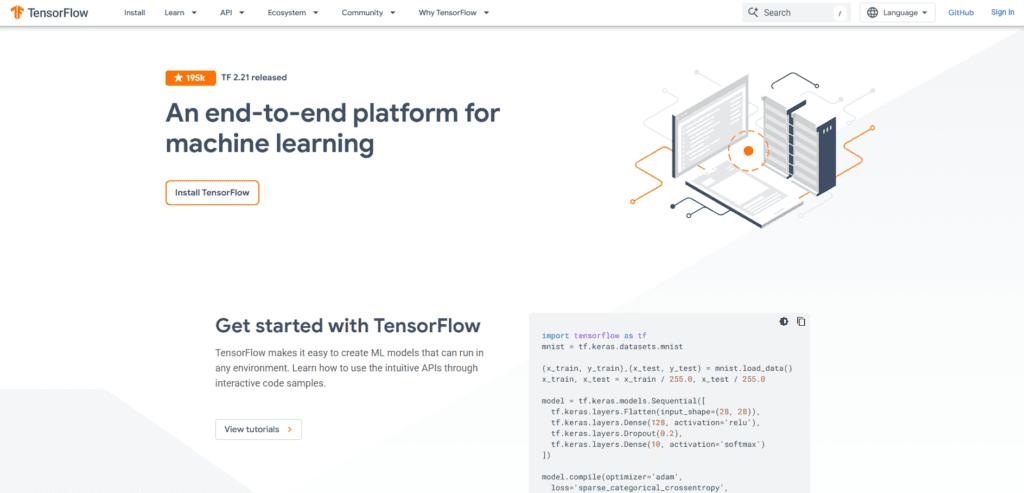The width and height of the screenshot is (1024, 493).
Task: Click the Dense(10, activation='softmax') code line
Action: [658, 445]
